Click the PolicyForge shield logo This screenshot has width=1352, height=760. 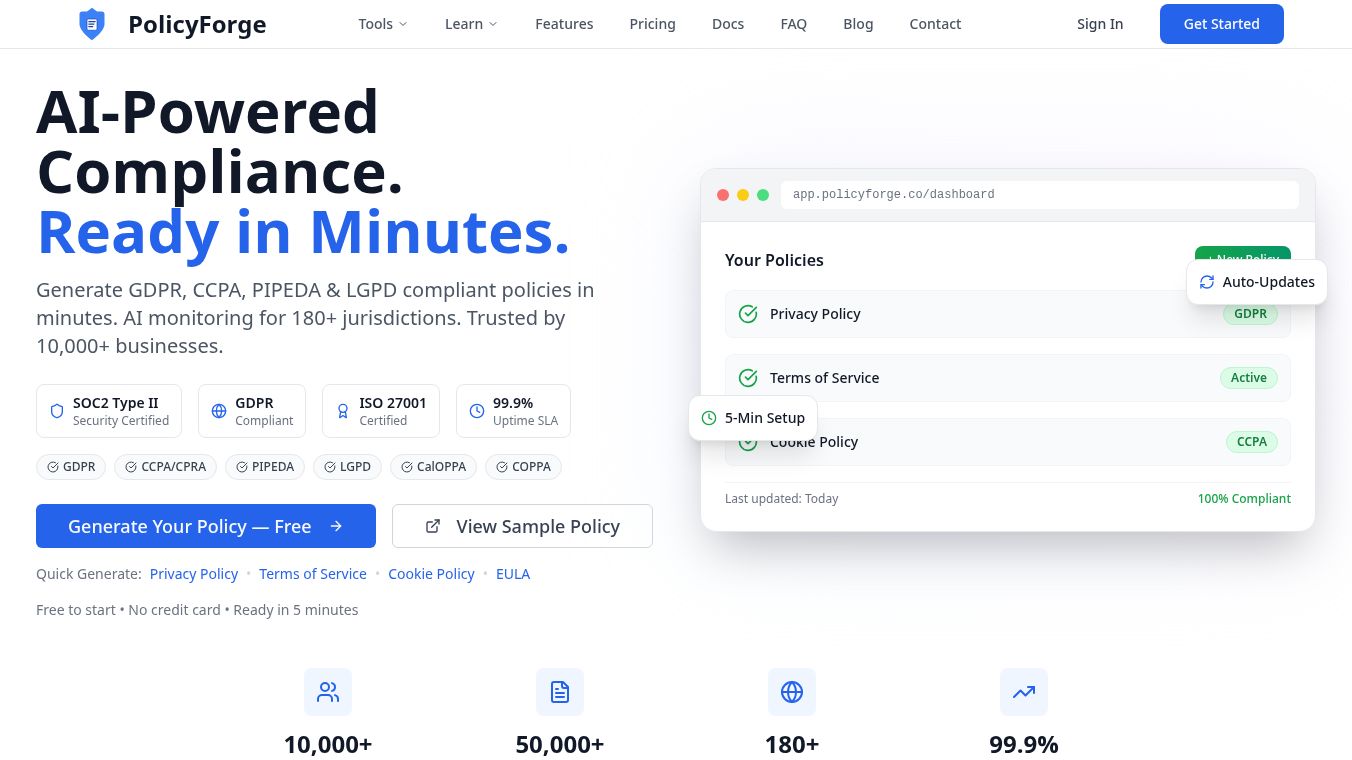point(91,23)
